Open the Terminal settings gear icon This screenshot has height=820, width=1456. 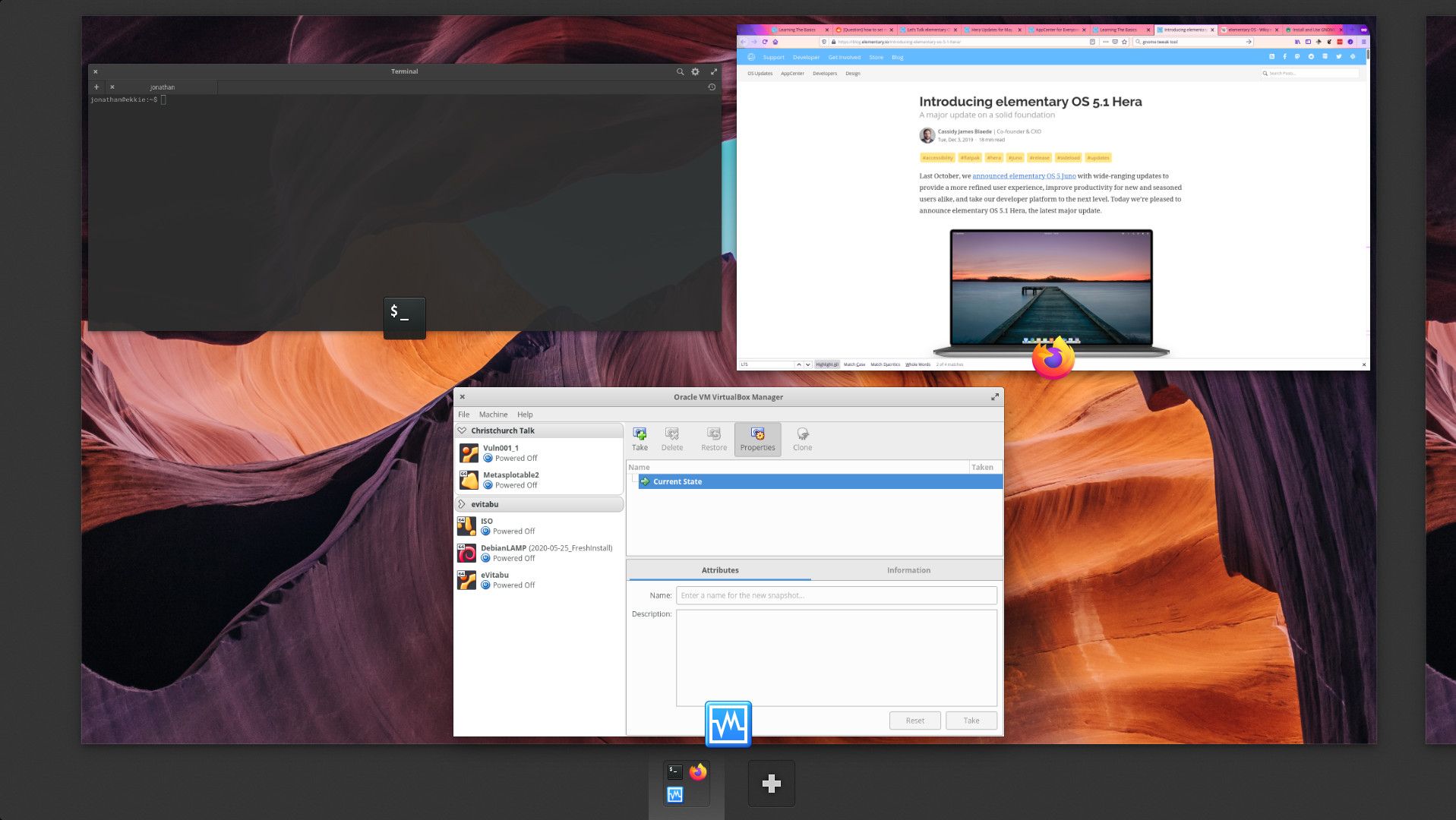[695, 71]
